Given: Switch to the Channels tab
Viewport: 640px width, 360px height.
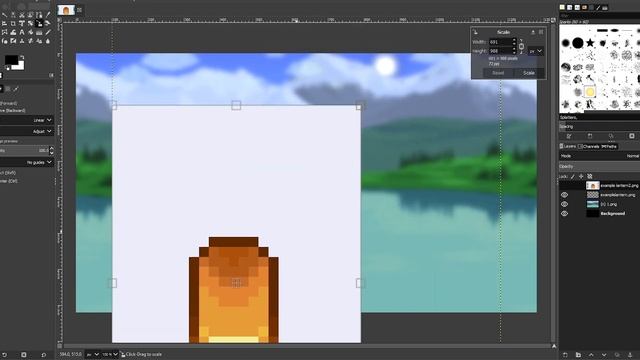Looking at the screenshot, I should click(x=589, y=146).
